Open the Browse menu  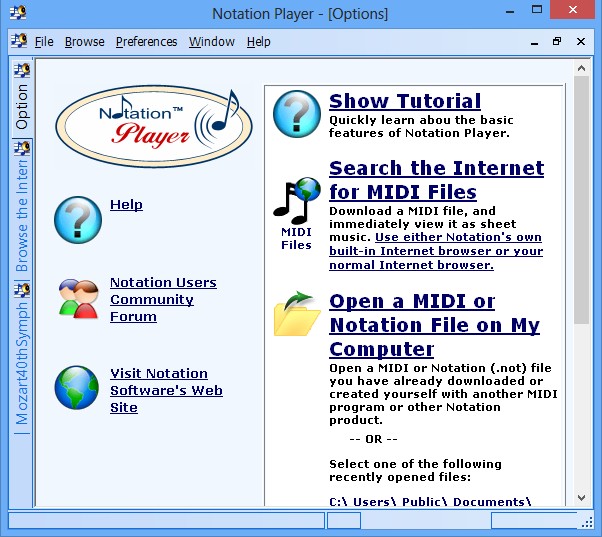pos(84,41)
